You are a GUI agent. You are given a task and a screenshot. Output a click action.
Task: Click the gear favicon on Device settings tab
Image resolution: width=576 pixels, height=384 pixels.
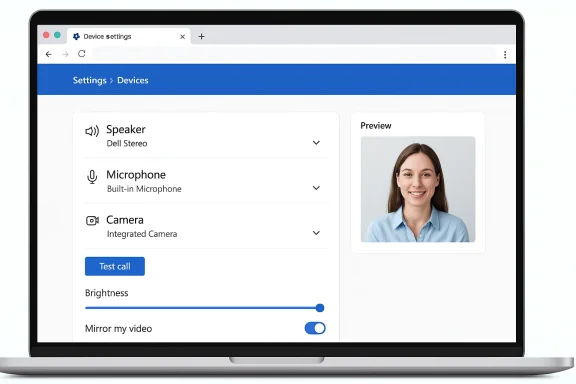76,36
